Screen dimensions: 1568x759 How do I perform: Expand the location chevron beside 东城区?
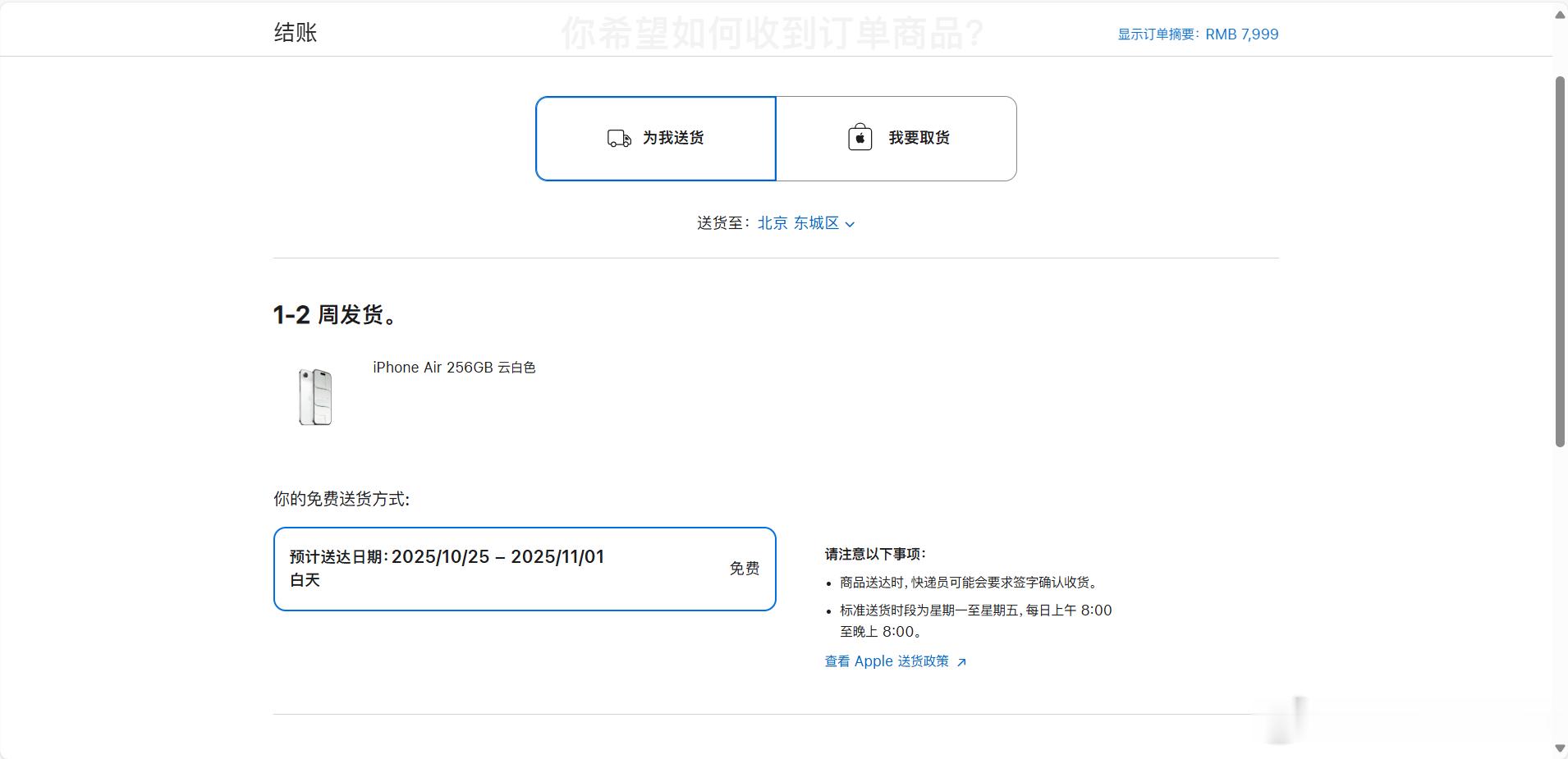pos(850,224)
